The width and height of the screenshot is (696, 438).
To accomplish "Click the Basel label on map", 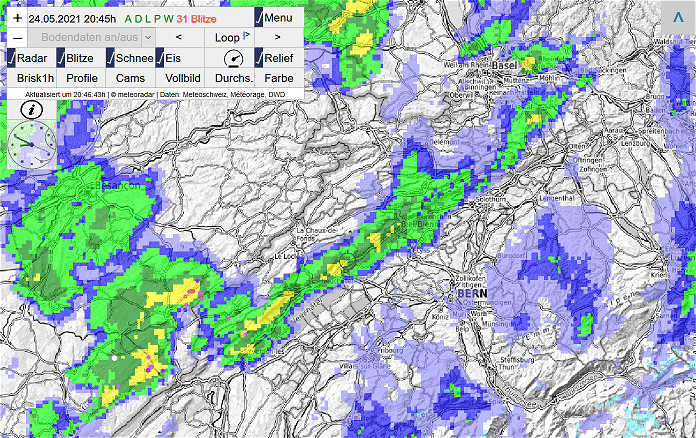I will [x=505, y=66].
